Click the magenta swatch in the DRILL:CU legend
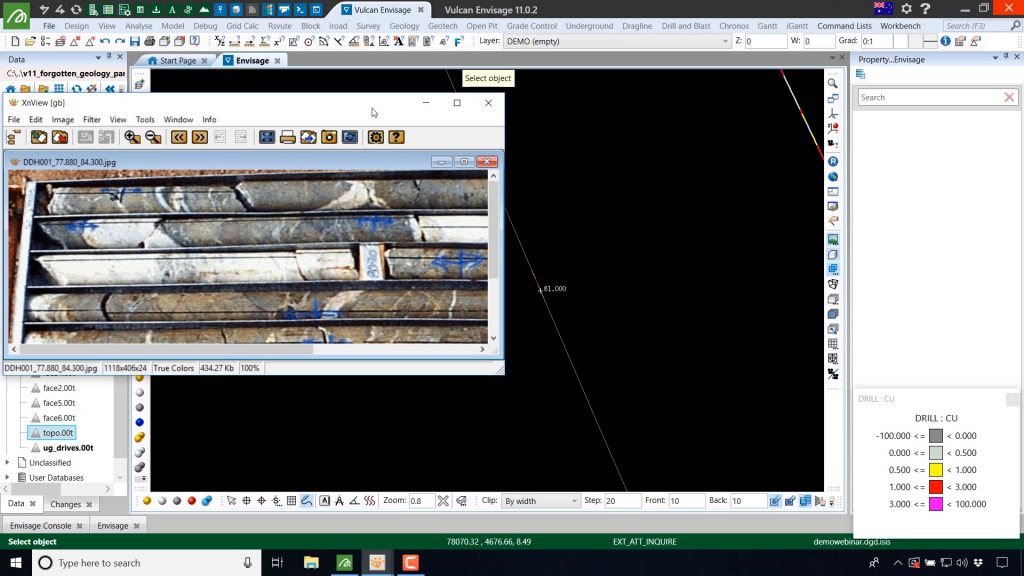 pyautogui.click(x=934, y=504)
